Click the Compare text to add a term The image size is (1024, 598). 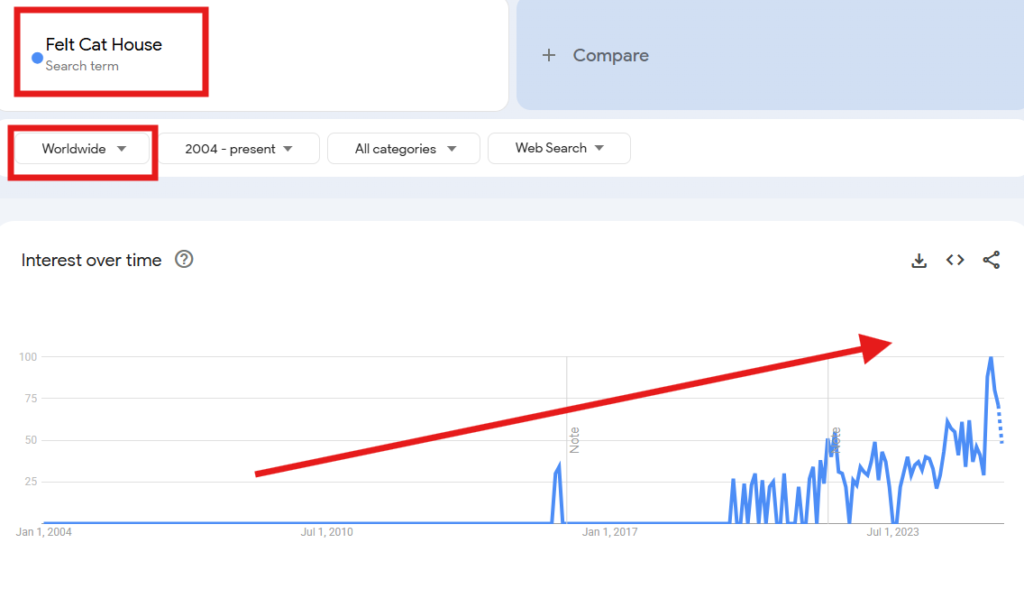coord(610,56)
